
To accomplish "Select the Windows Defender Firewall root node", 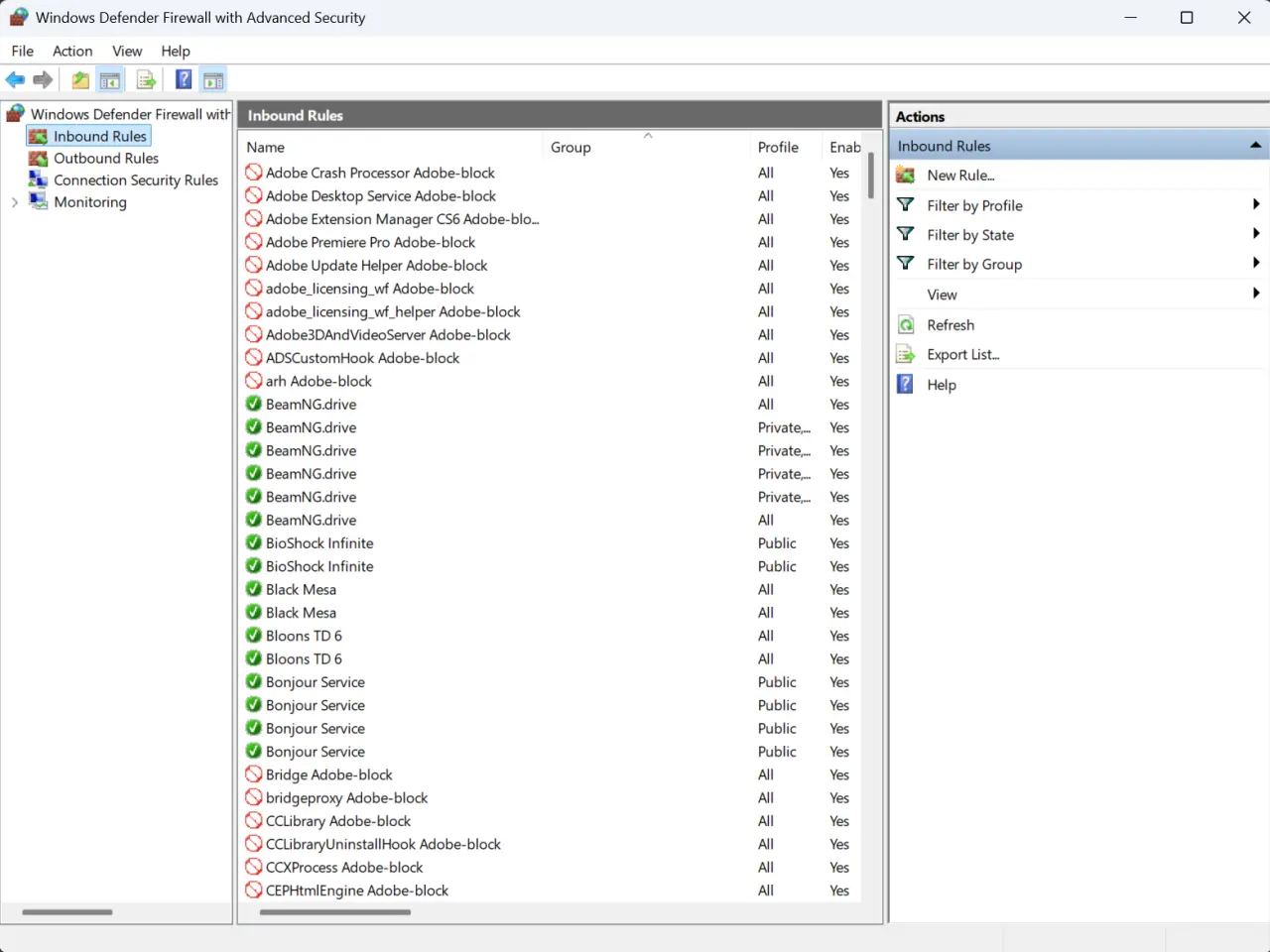I will (130, 114).
